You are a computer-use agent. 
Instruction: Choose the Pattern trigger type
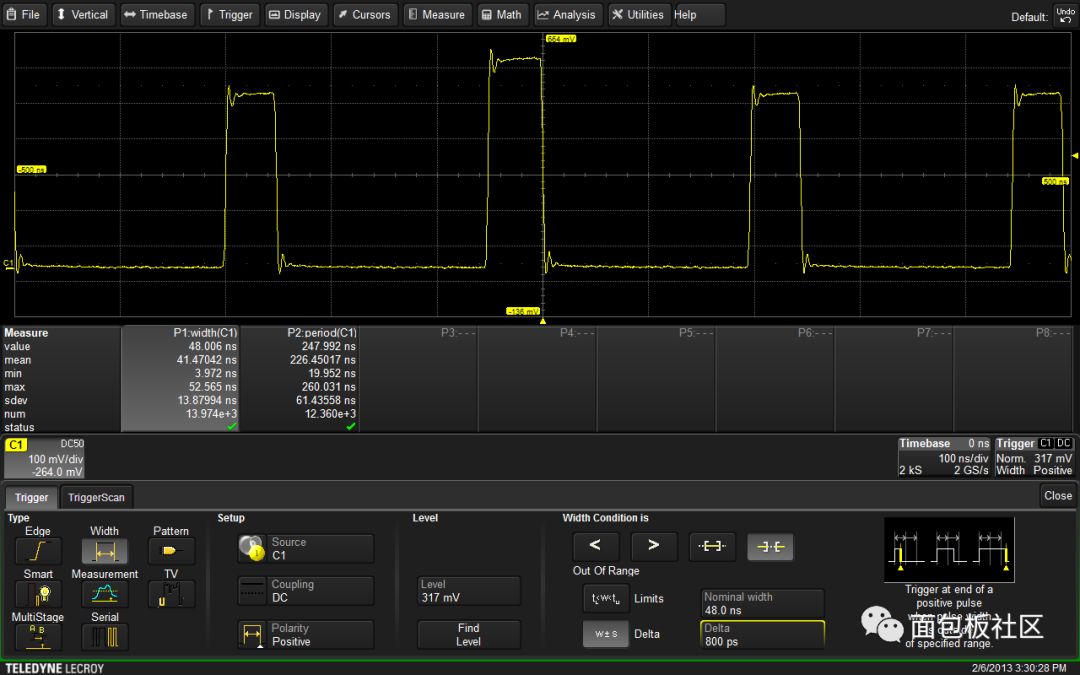tap(171, 551)
